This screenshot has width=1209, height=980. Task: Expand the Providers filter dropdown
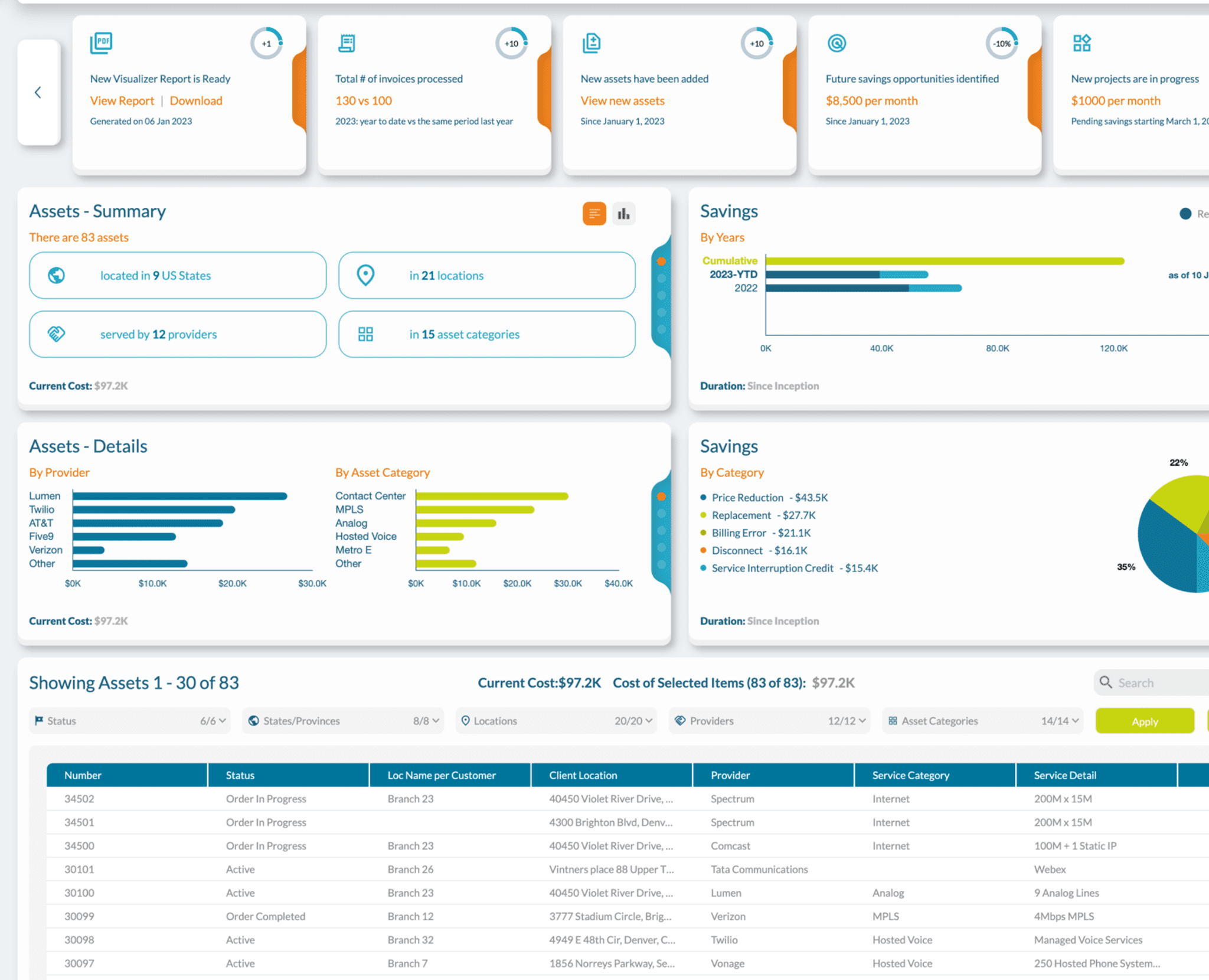click(x=769, y=721)
